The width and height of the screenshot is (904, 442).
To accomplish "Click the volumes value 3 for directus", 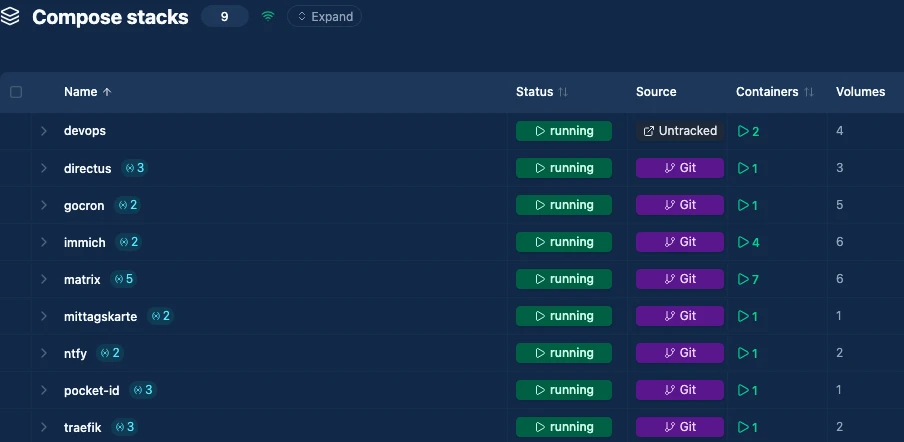I will click(839, 168).
